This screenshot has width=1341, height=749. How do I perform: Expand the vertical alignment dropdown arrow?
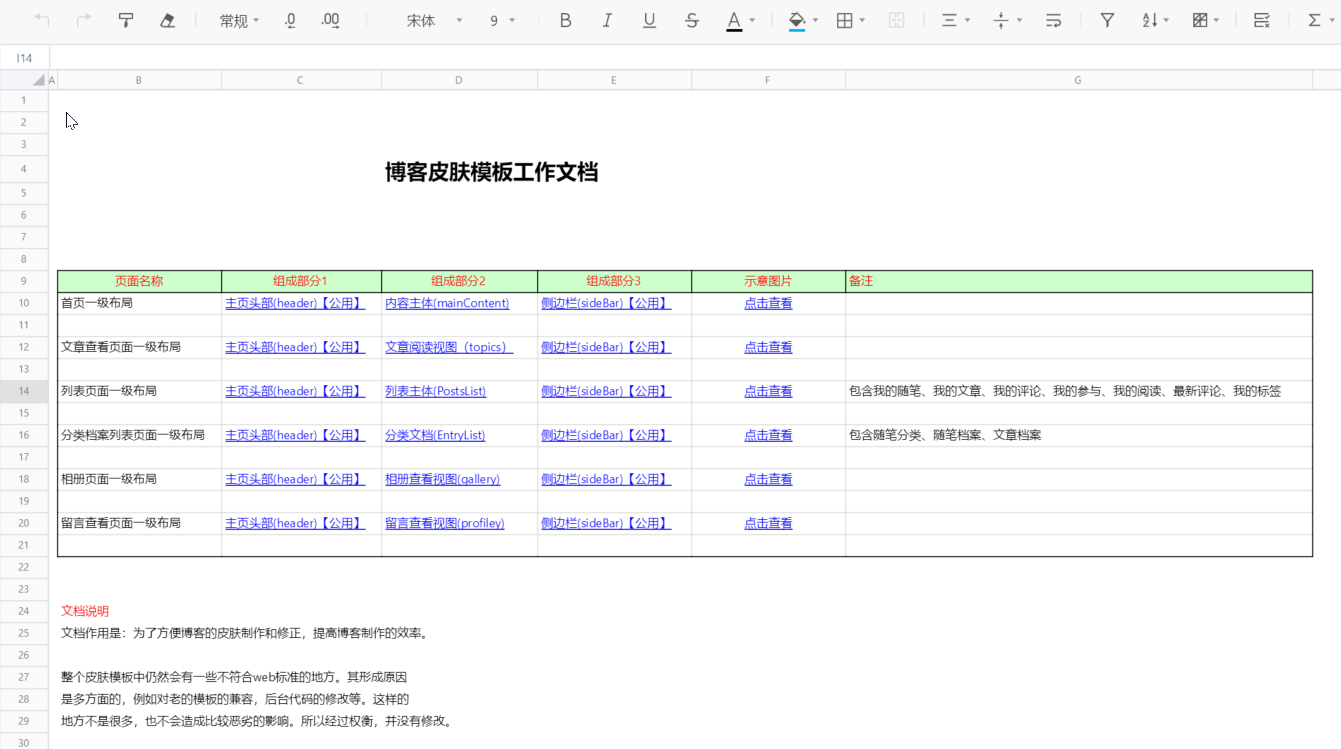pyautogui.click(x=1019, y=20)
